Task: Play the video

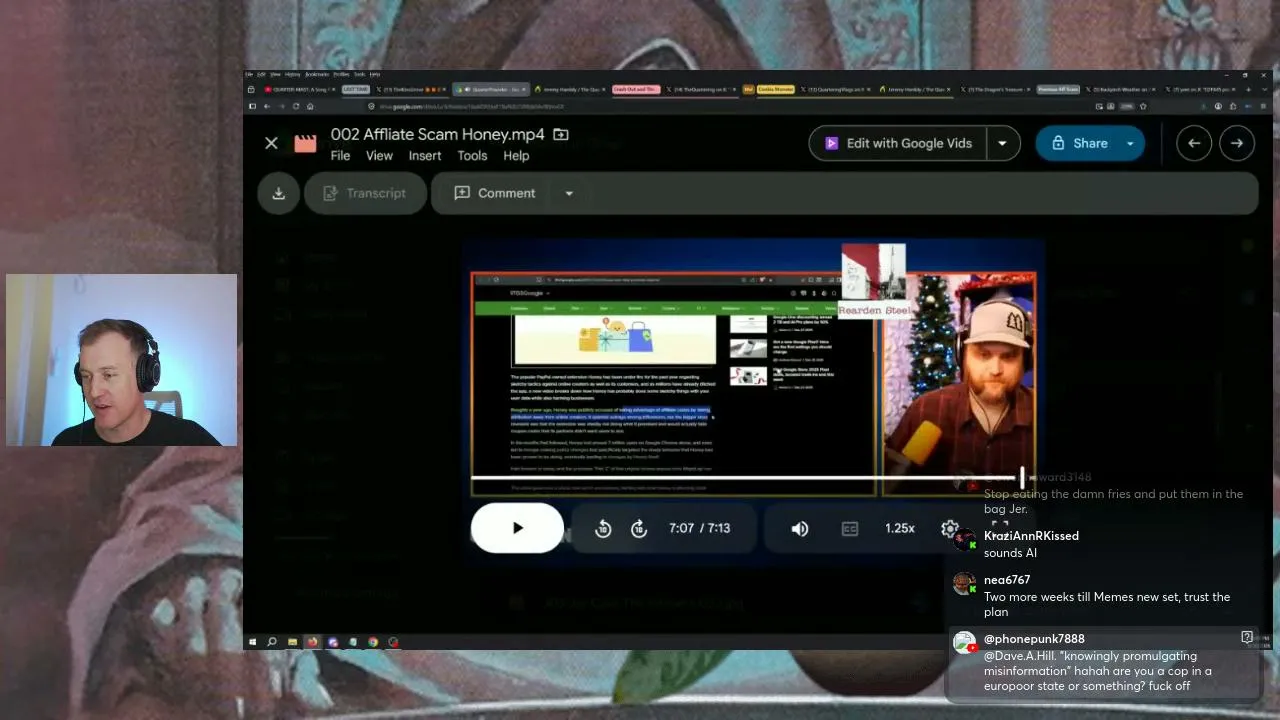Action: tap(517, 528)
